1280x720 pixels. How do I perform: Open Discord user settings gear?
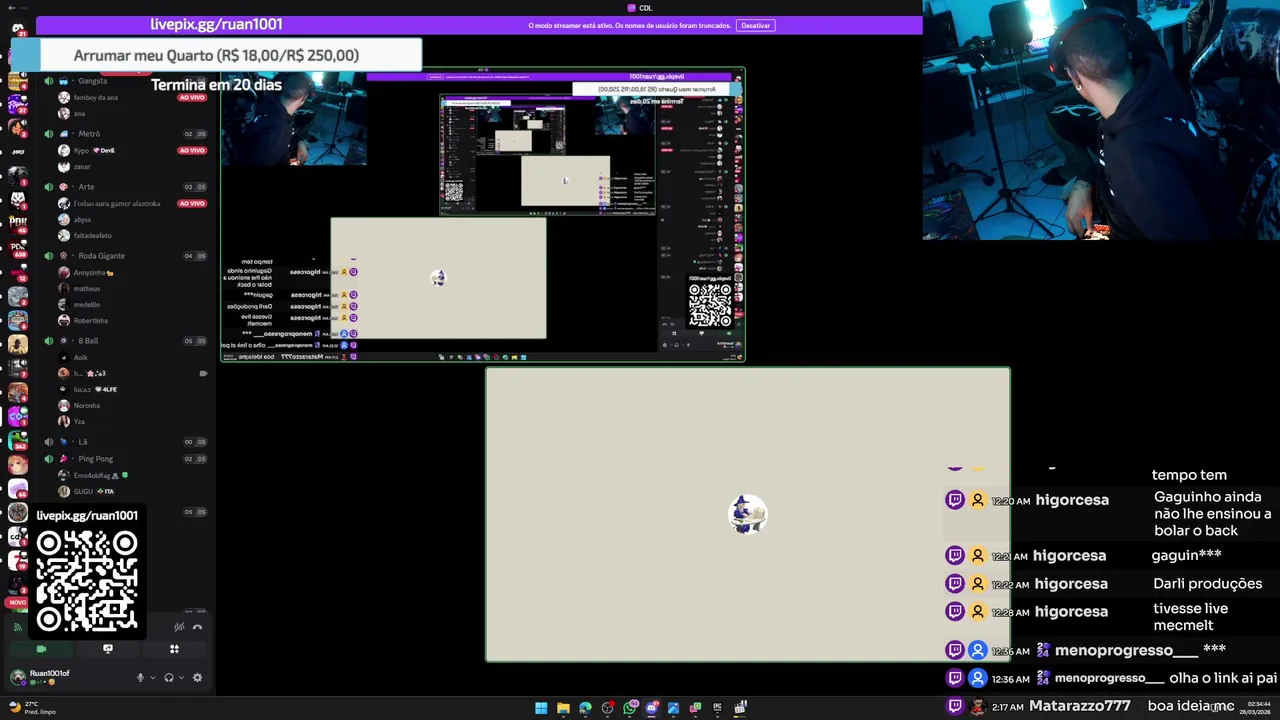197,677
